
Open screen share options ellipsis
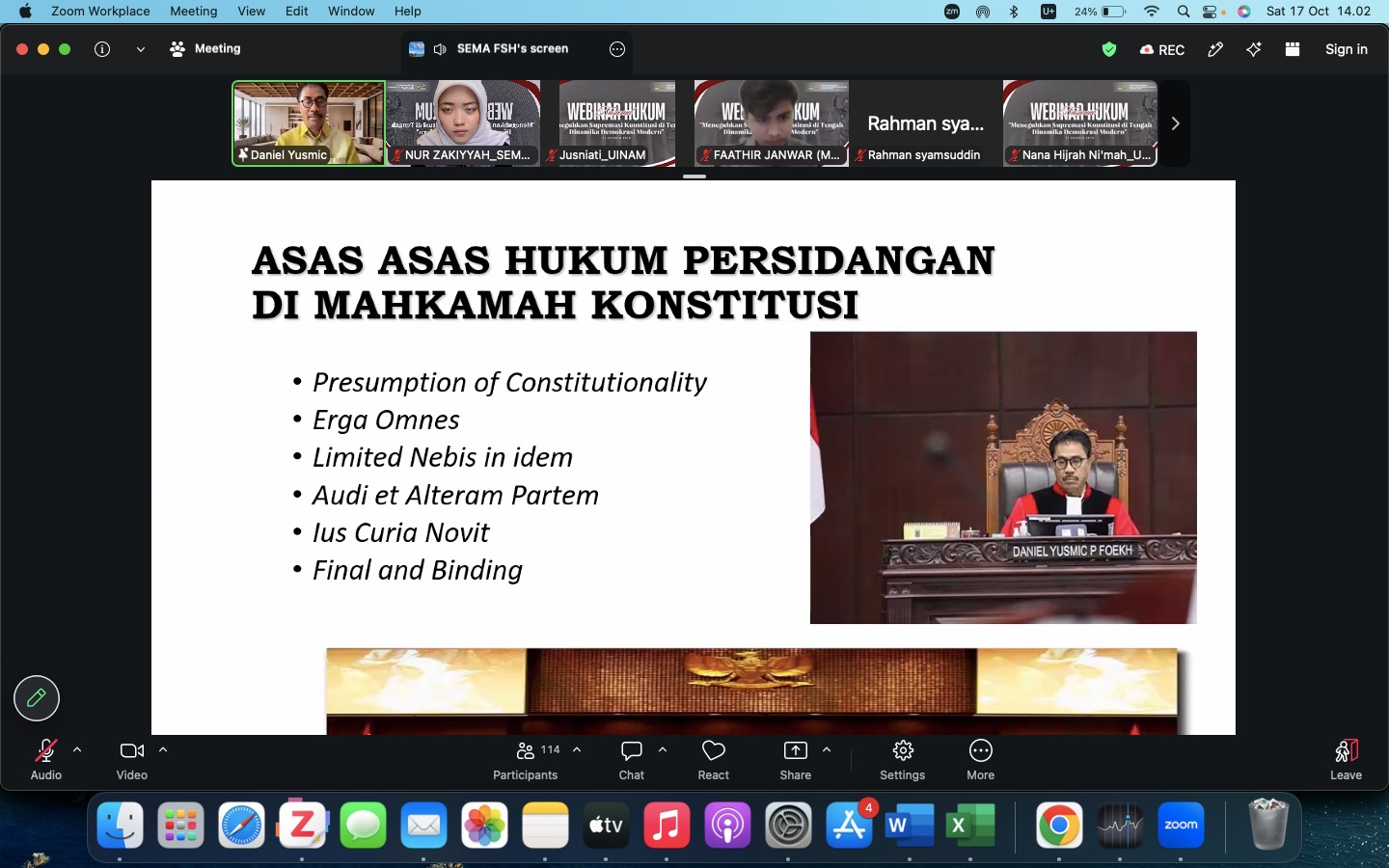point(617,49)
